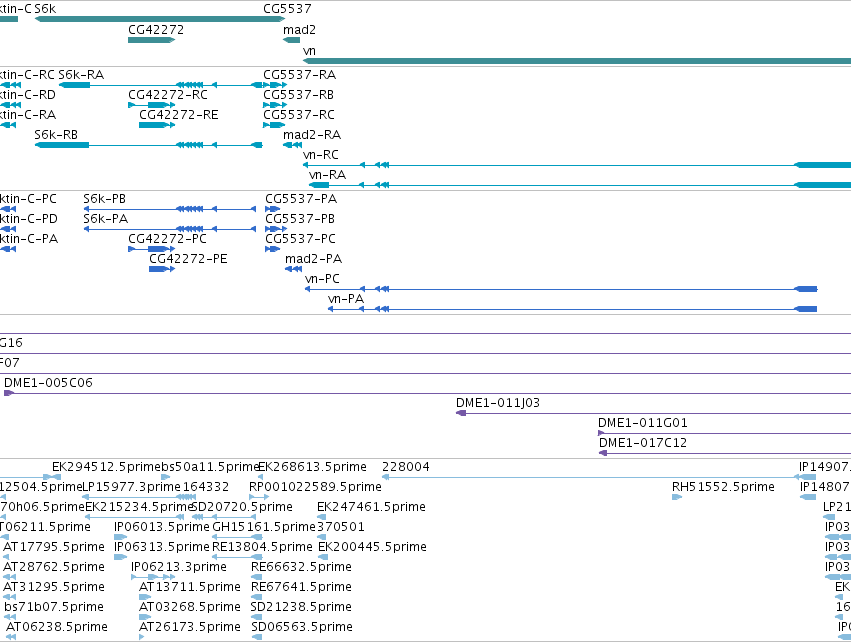Screen dimensions: 851x642
Task: Click the DME1-005C06 clone label
Action: point(48,383)
